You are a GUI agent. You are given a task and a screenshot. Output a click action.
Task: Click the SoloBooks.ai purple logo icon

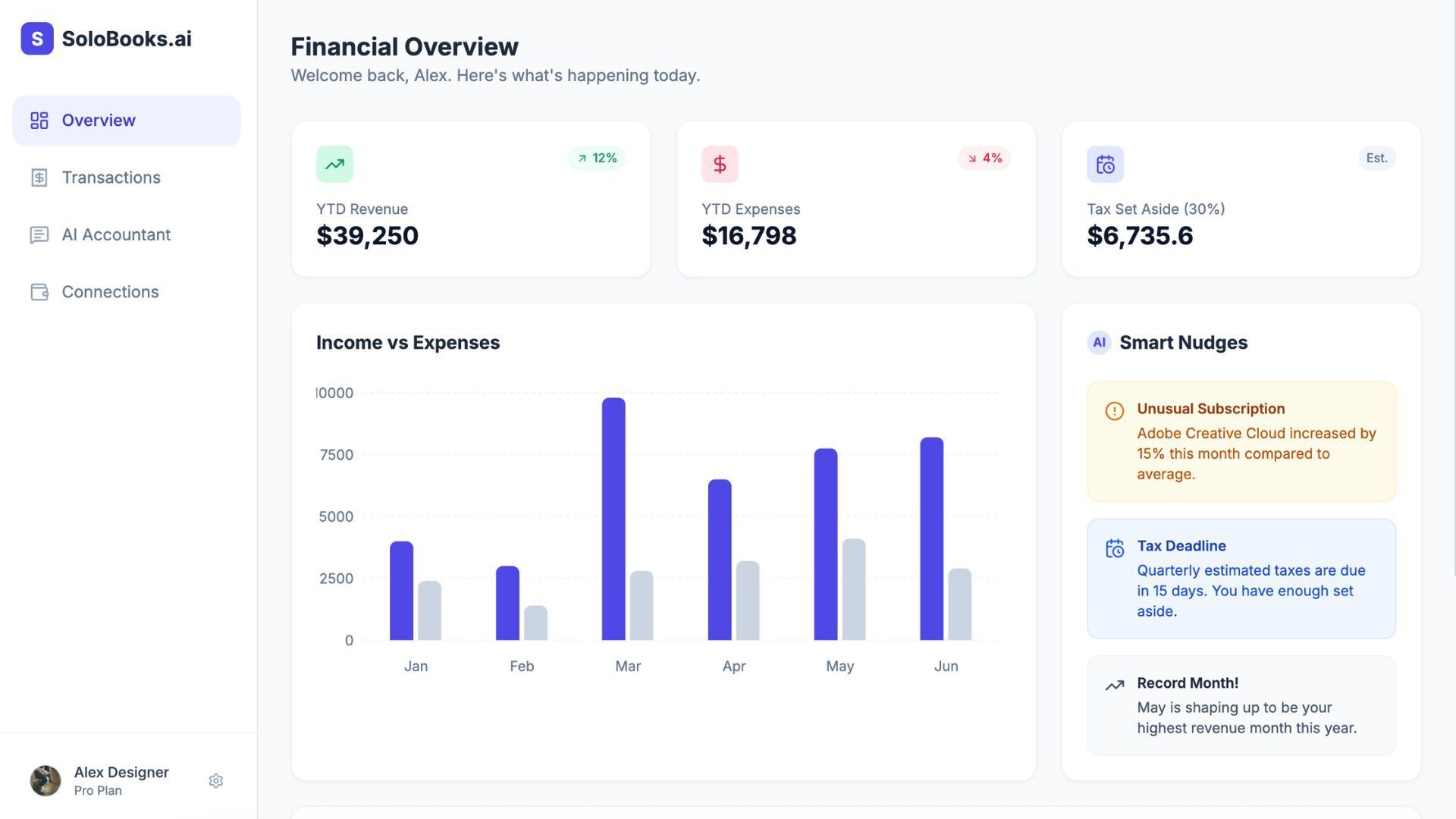click(36, 39)
